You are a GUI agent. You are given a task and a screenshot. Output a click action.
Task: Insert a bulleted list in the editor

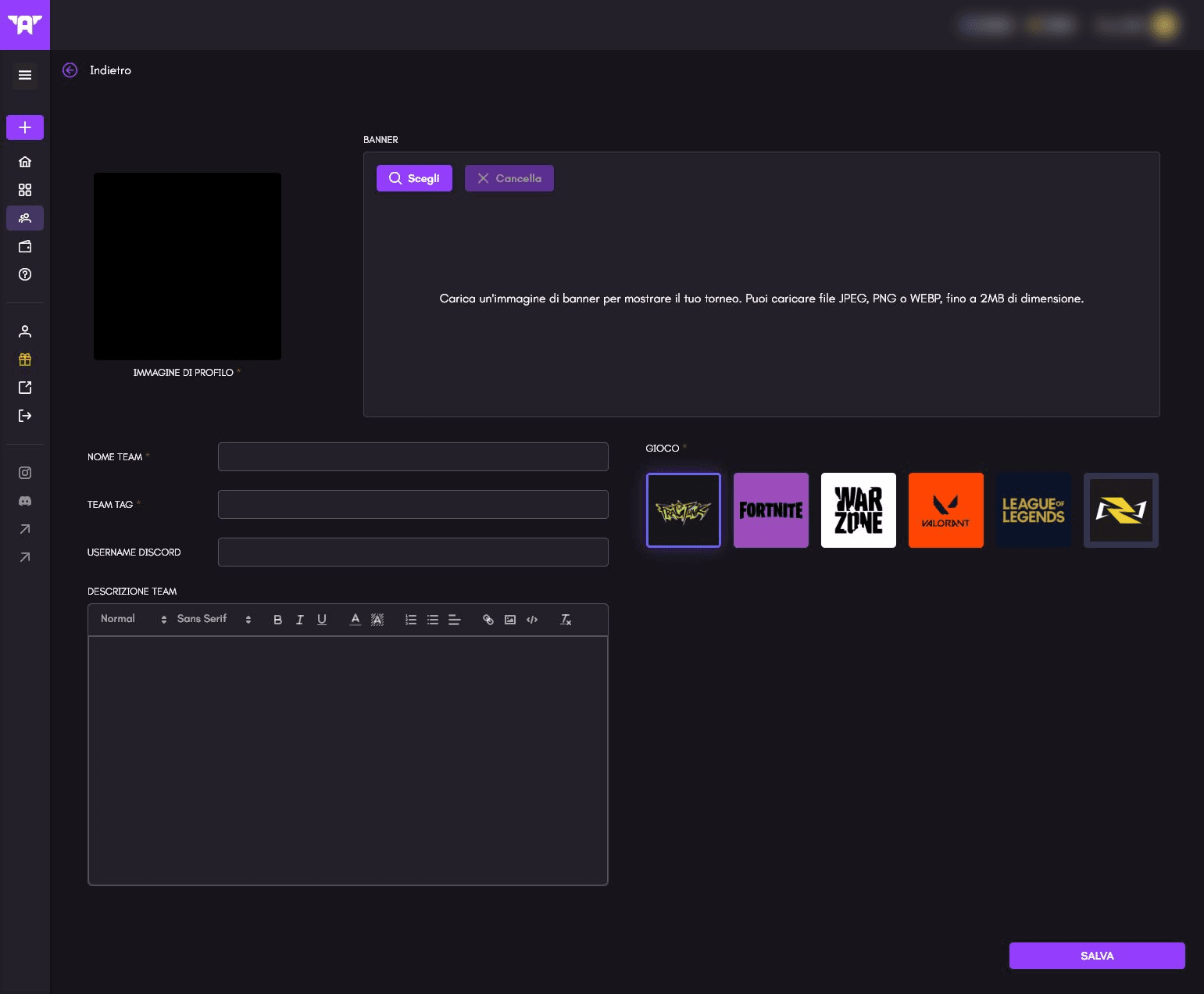(433, 620)
